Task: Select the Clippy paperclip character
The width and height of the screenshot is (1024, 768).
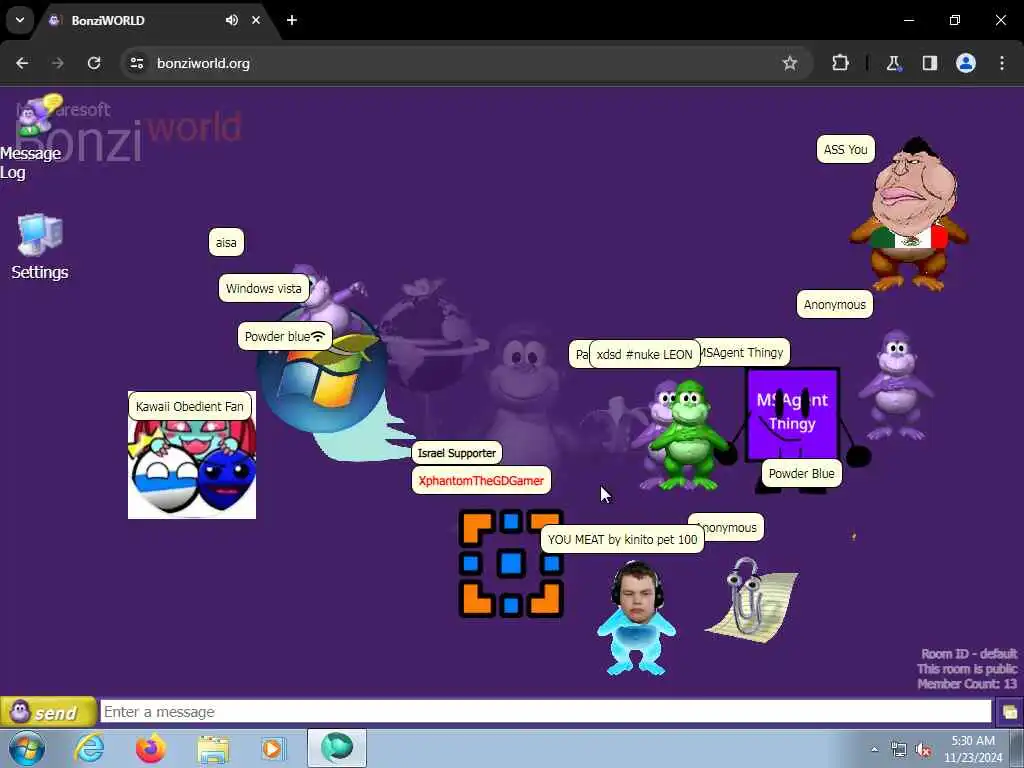Action: pos(752,600)
